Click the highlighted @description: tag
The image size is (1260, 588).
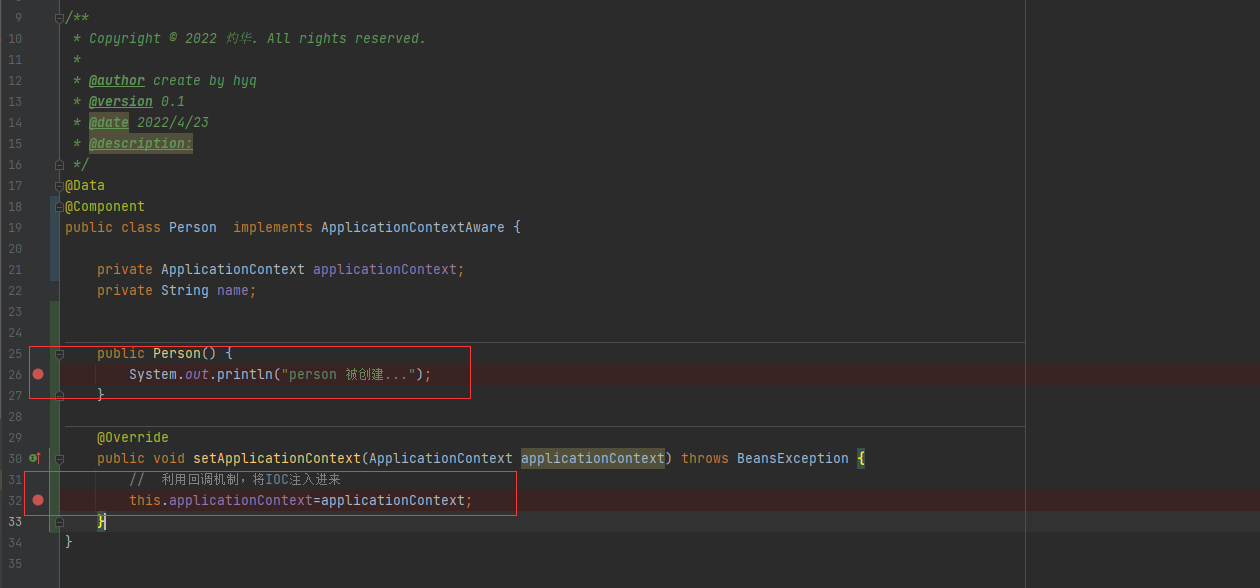click(x=140, y=143)
